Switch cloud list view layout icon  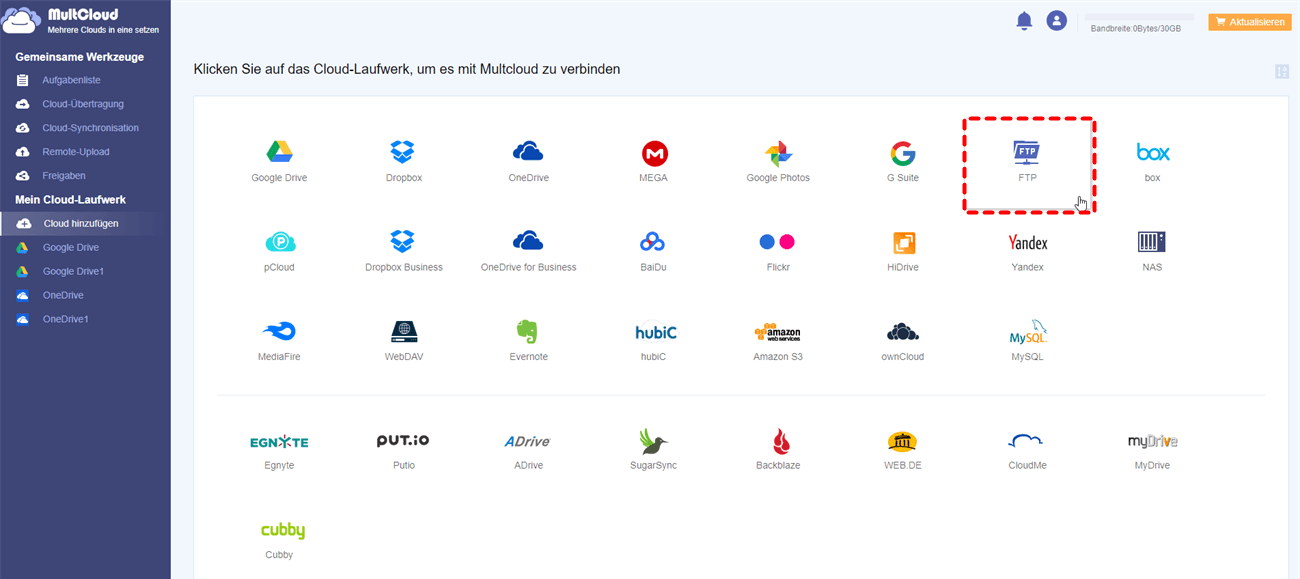click(1282, 72)
